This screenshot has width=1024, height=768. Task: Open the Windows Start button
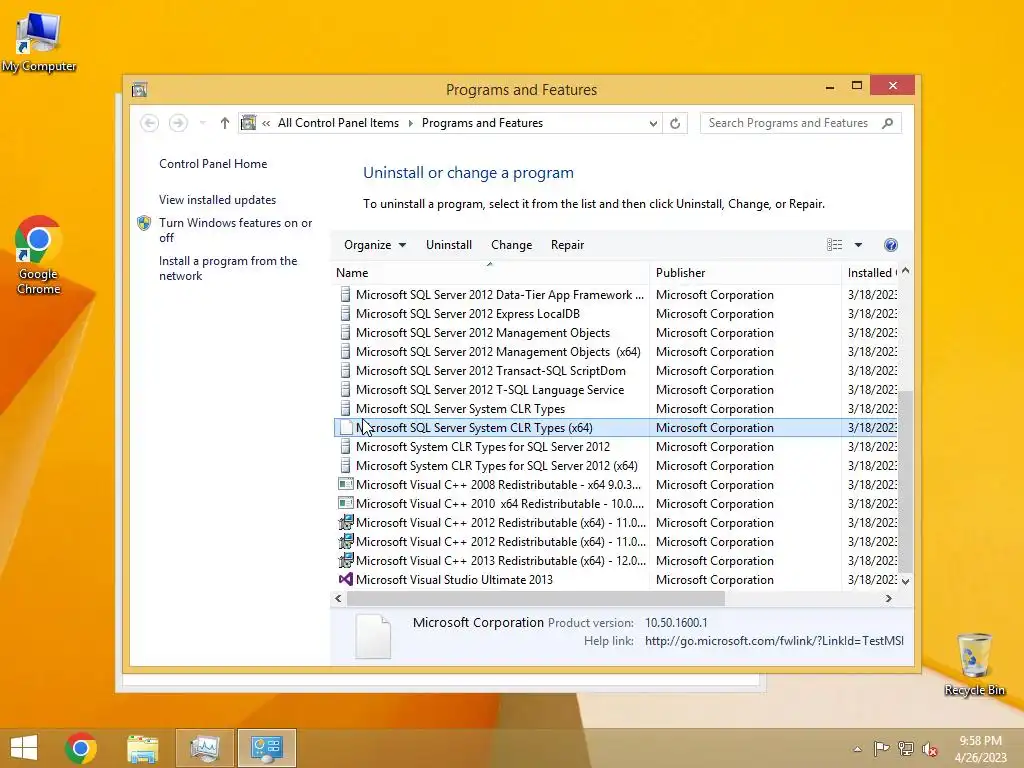pos(24,748)
